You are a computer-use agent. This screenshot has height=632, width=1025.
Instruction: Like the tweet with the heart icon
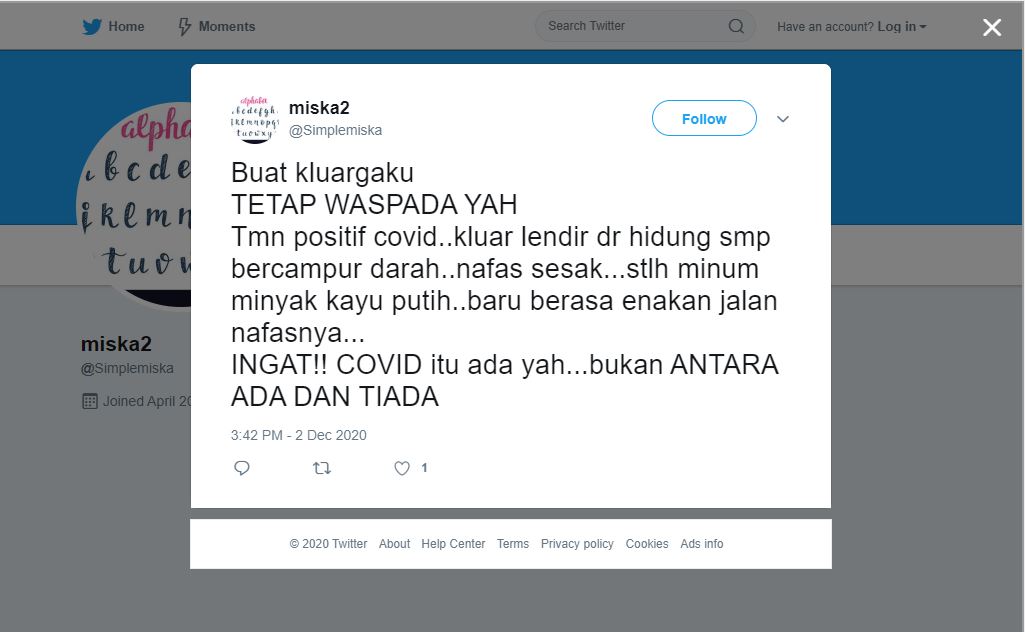click(x=402, y=468)
